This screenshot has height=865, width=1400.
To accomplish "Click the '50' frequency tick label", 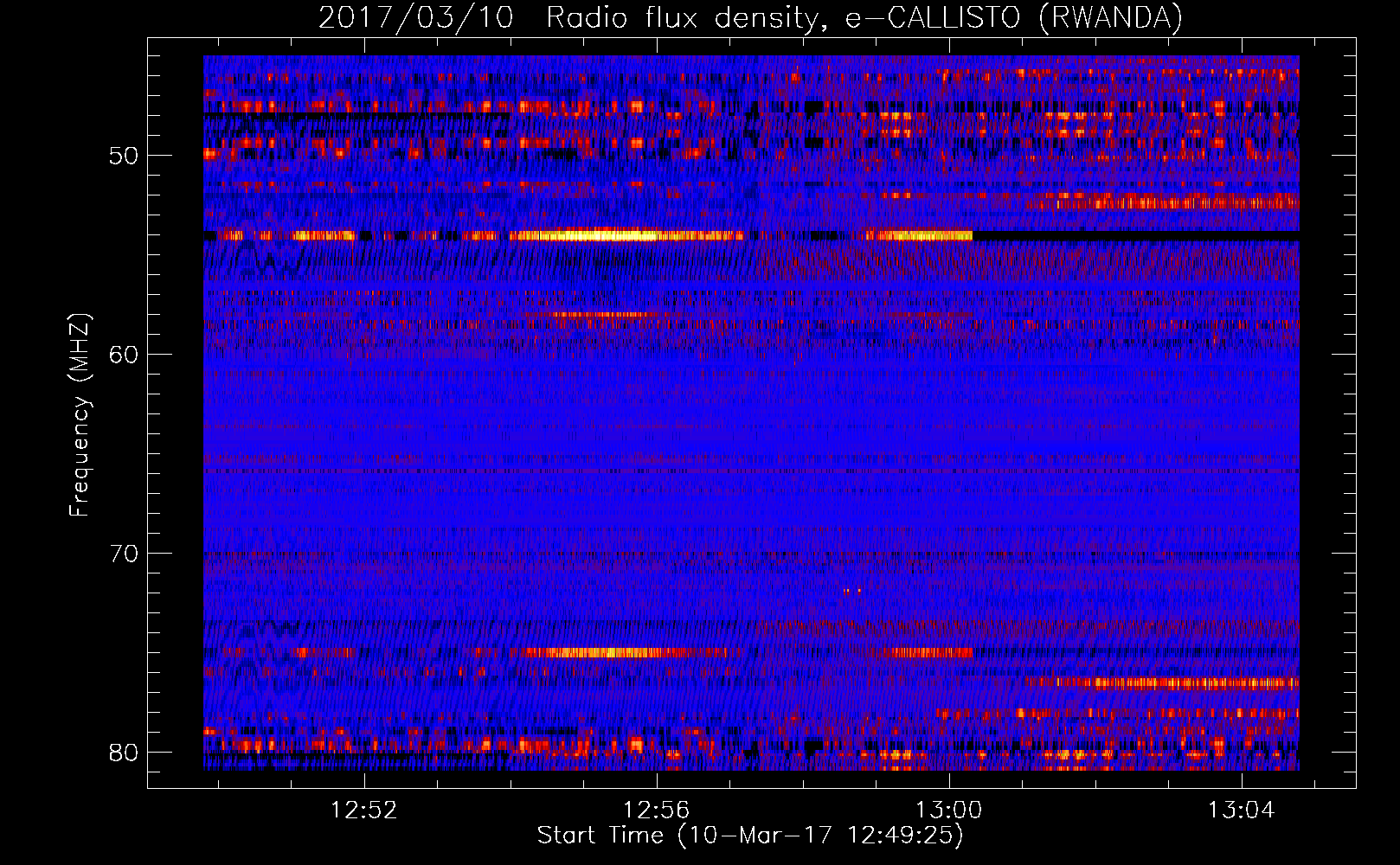I will point(125,156).
